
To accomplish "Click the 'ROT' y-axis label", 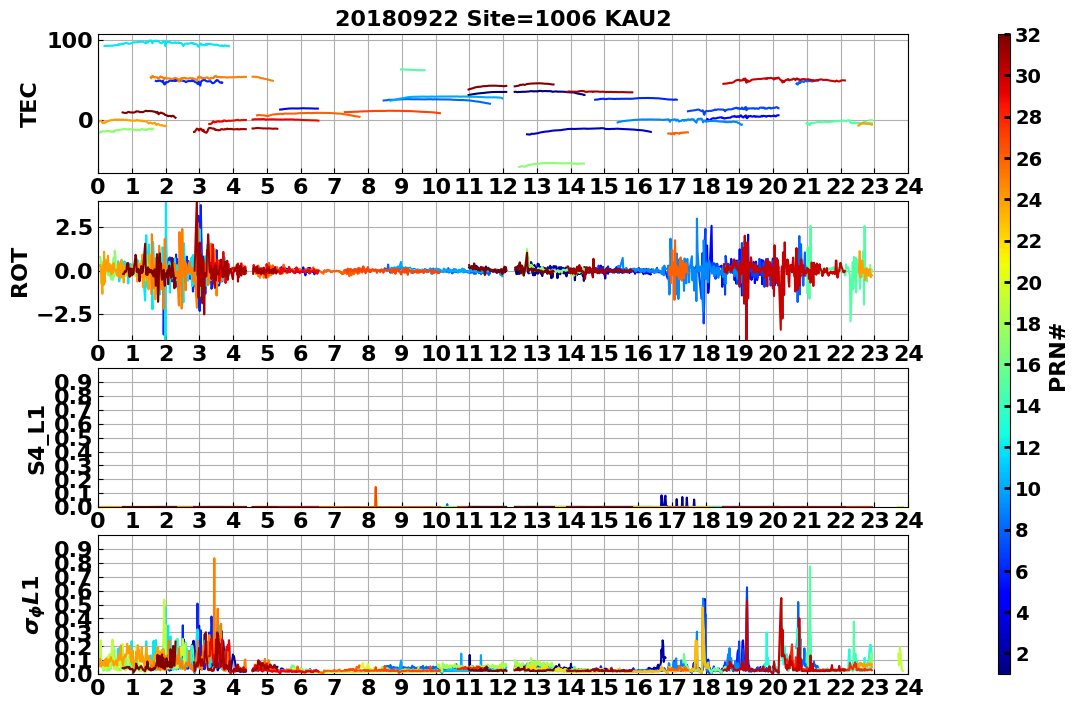I will pos(20,273).
